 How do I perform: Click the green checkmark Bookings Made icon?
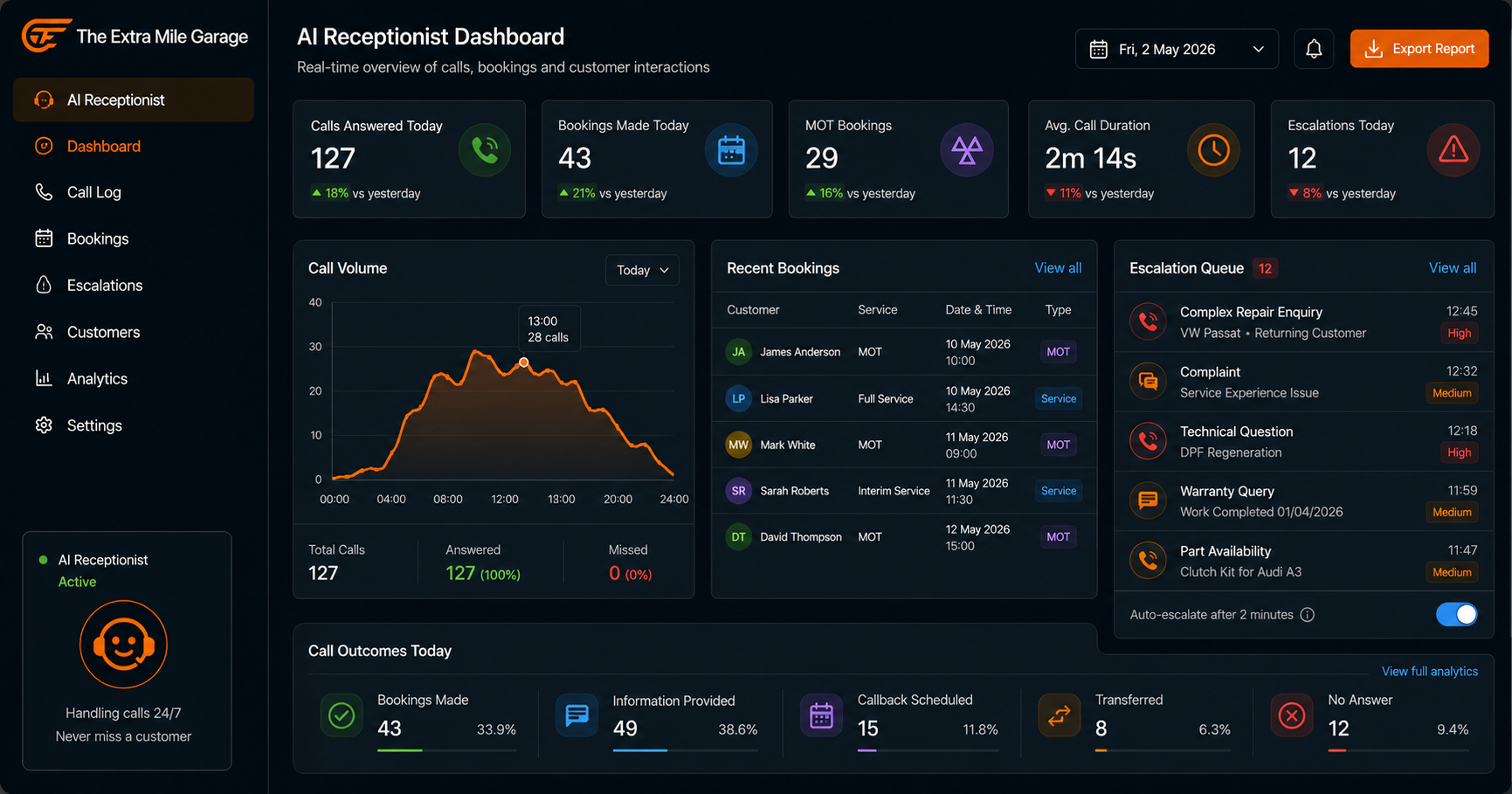point(342,716)
